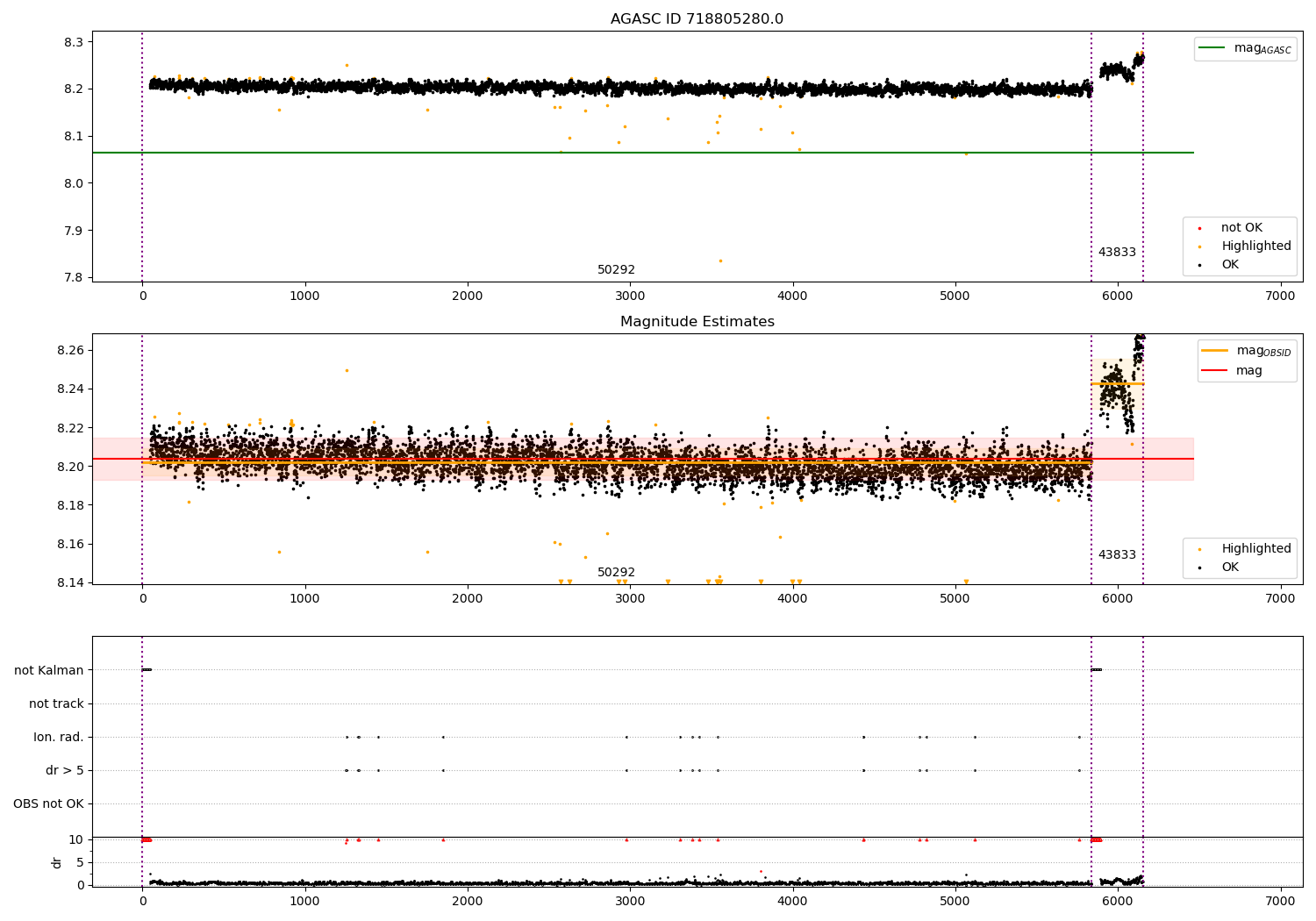Screen dimensions: 1316x921
Task: Click the 8.24 y-tick in Magnitude Estimates
Action: click(x=70, y=389)
